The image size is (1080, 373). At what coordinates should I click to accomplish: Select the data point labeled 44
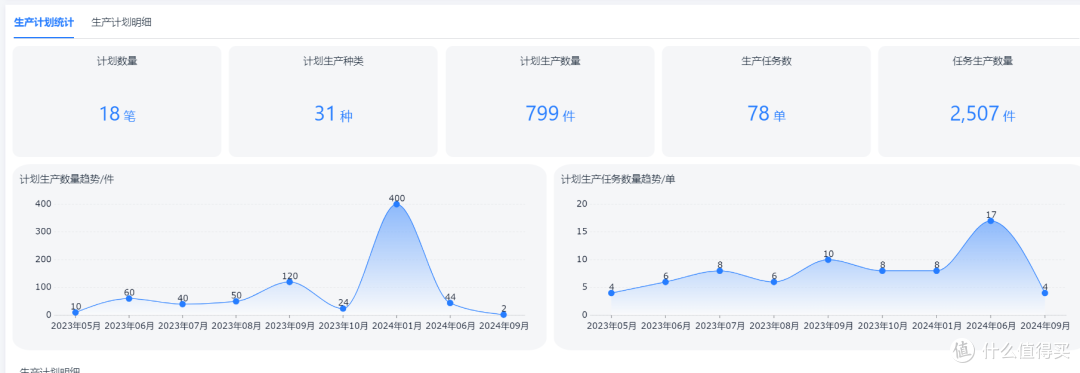coord(450,303)
